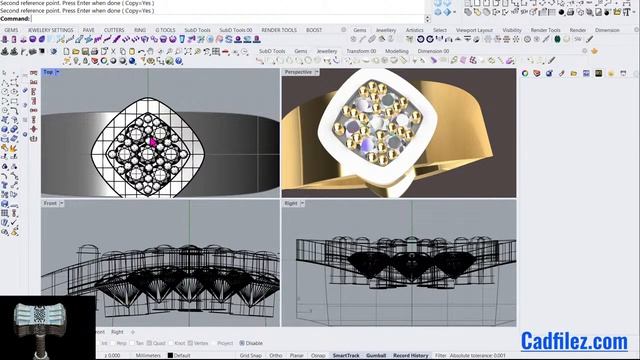Click the New file icon
The image size is (640, 360).
pos(66,52)
